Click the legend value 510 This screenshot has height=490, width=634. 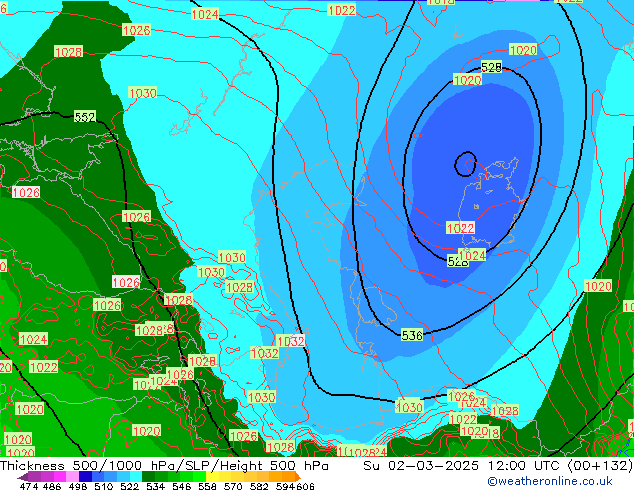click(x=104, y=486)
